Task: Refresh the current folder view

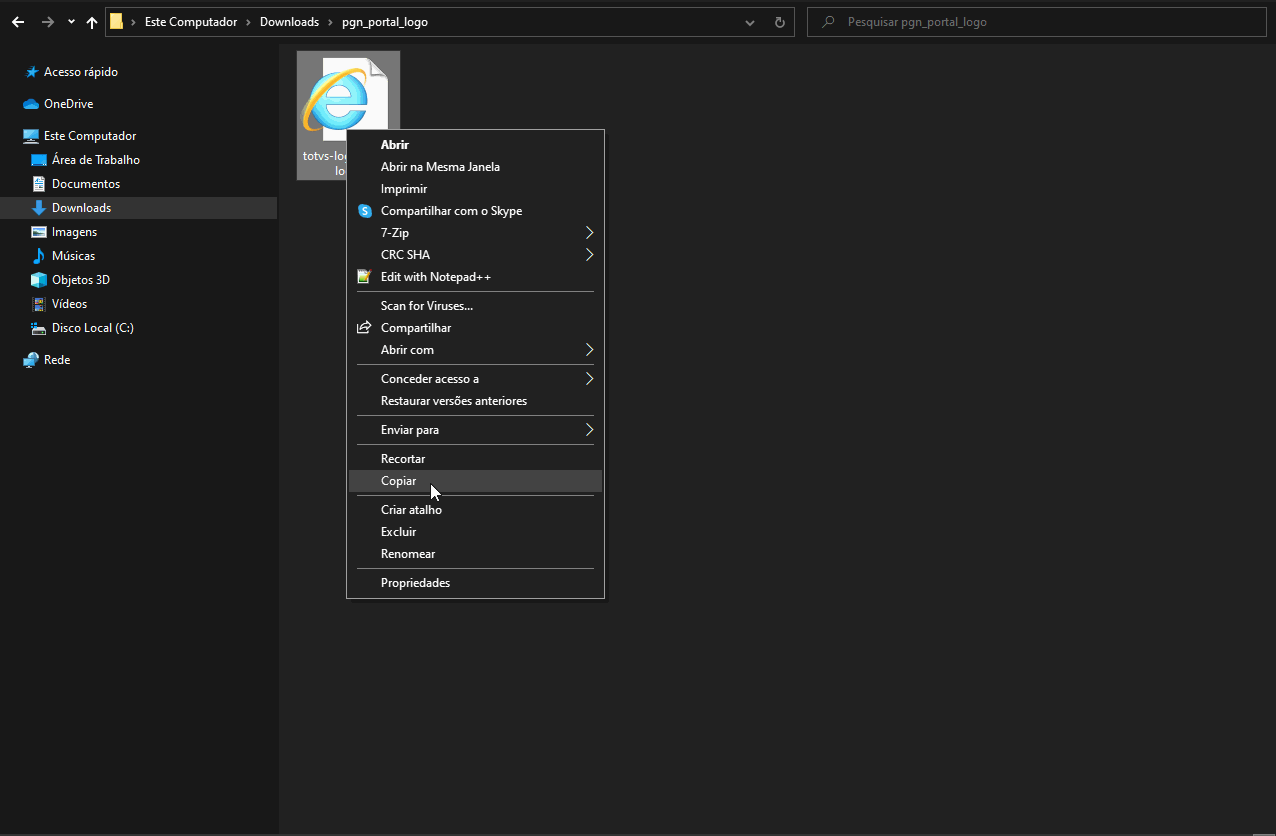Action: coord(780,22)
